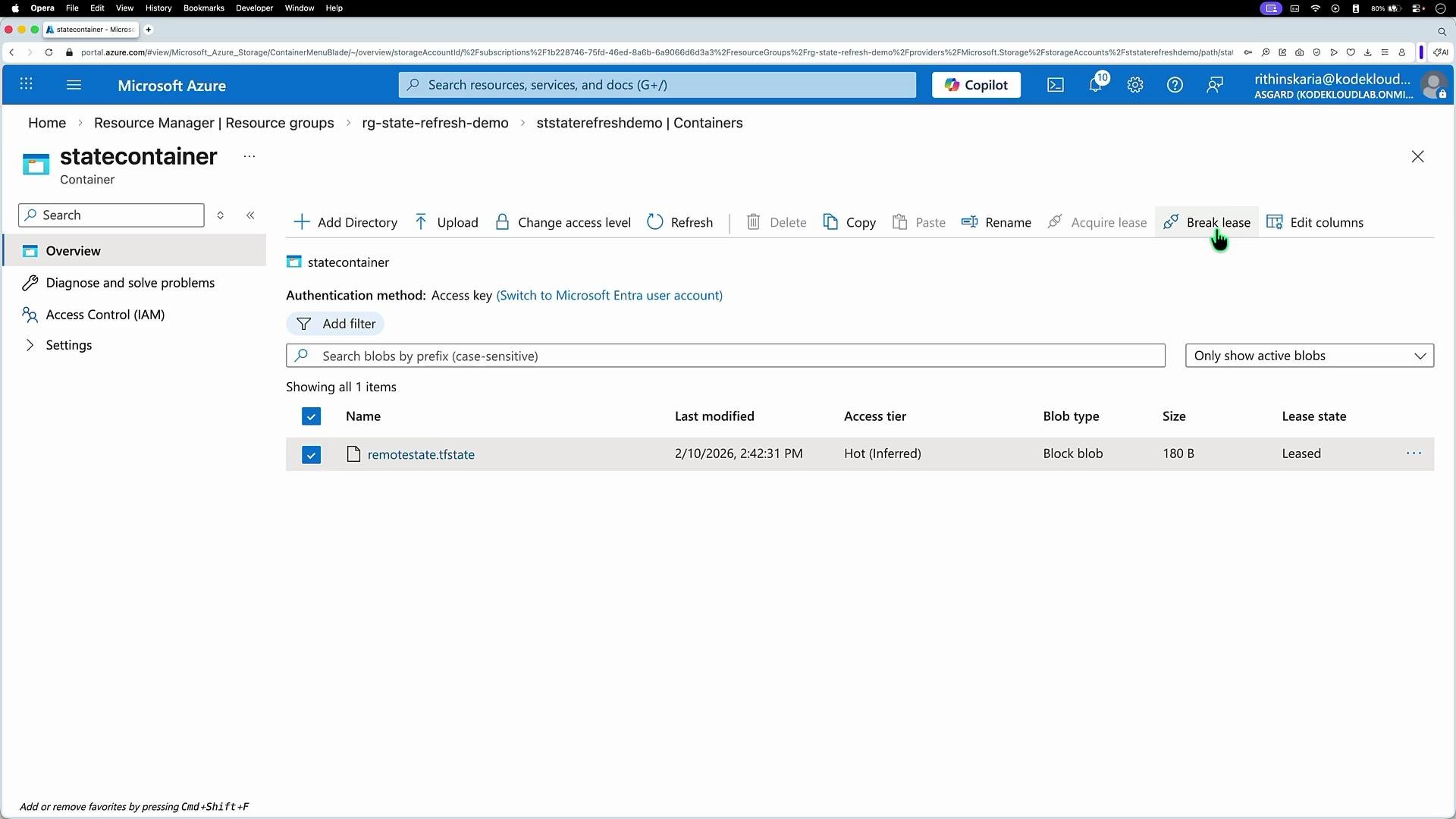Screen dimensions: 1456x819
Task: Click the Microsoft Azure home title
Action: tap(171, 86)
